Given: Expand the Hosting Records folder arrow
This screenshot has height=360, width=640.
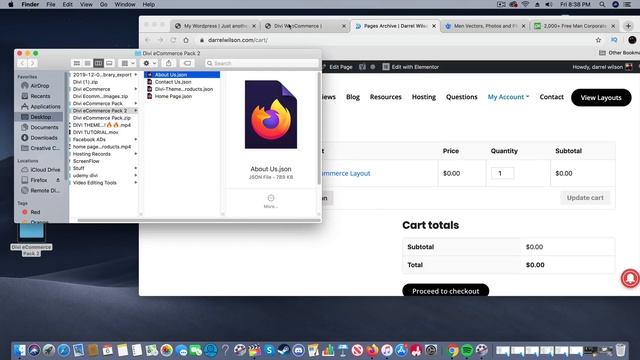Looking at the screenshot, I should [136, 154].
